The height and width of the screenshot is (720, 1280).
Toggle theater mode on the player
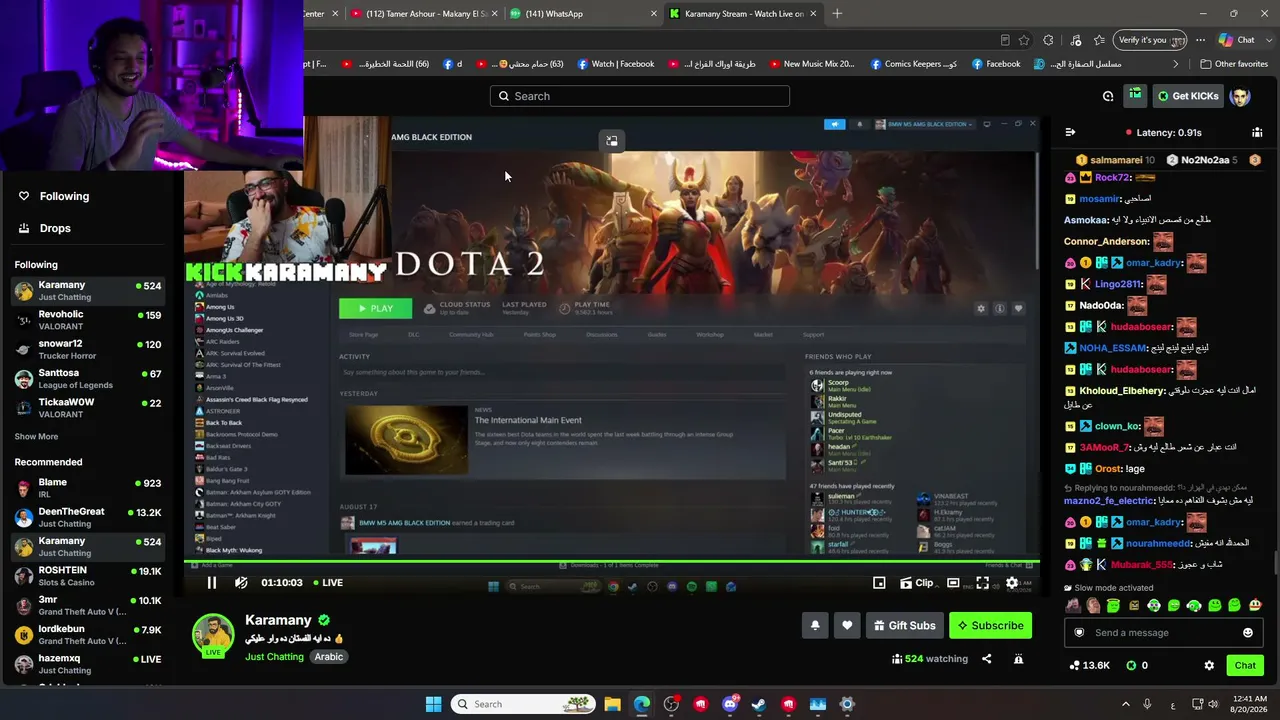pos(953,583)
